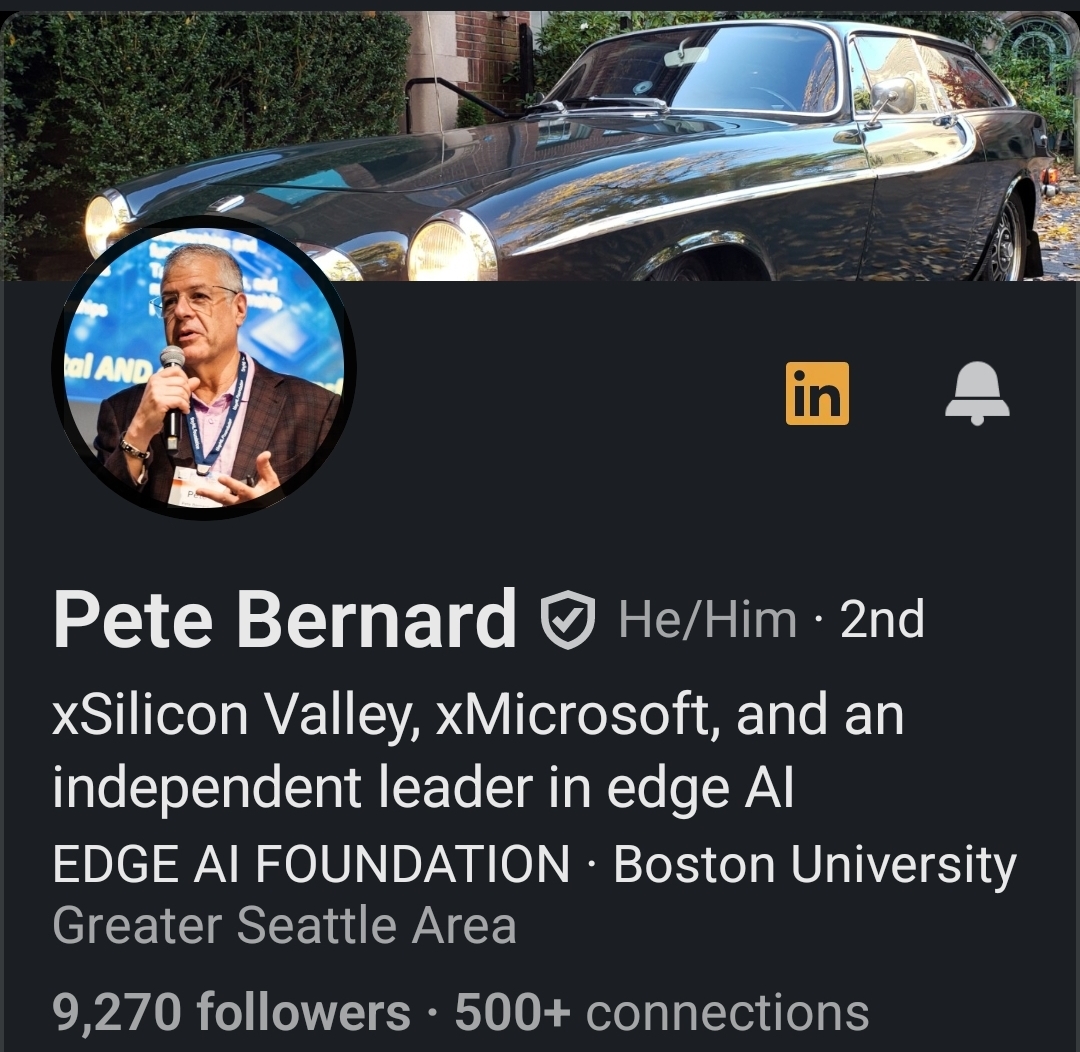The width and height of the screenshot is (1080, 1052).
Task: Open the 500+ connections list
Action: 662,1012
